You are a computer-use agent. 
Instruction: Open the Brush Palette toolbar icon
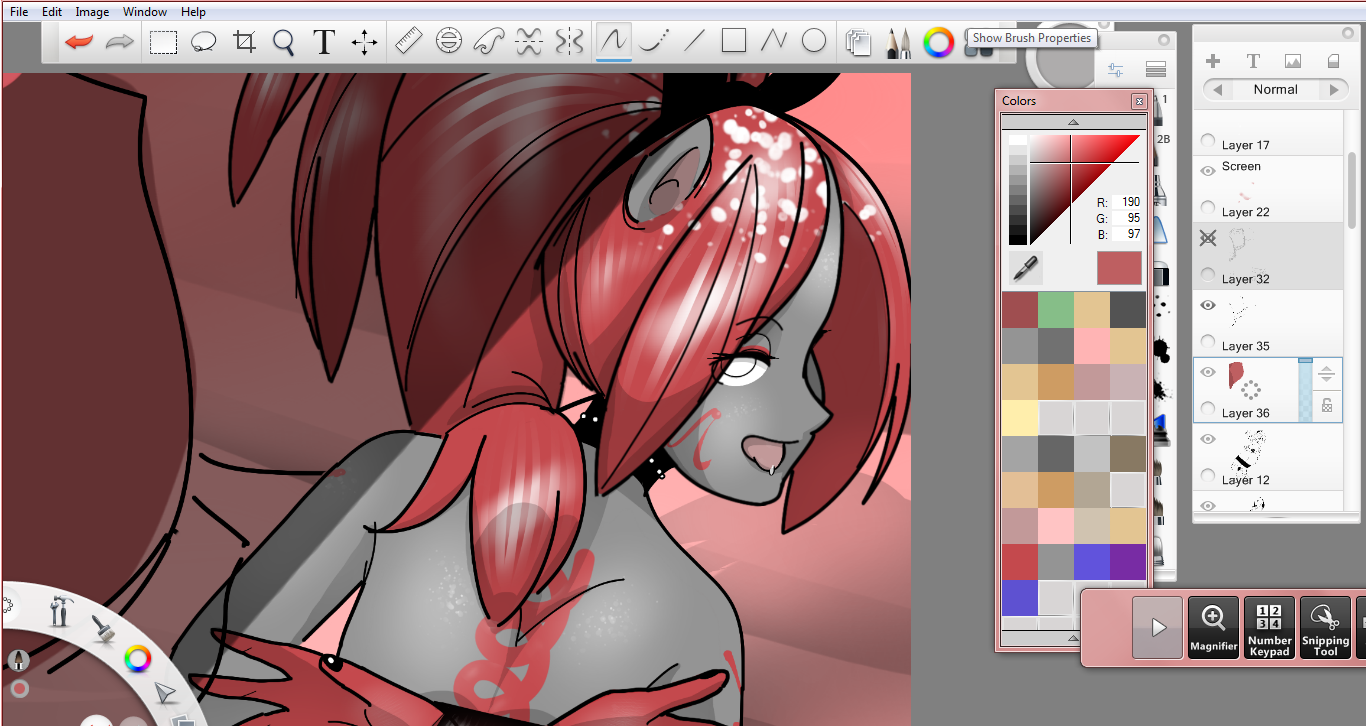tap(898, 42)
